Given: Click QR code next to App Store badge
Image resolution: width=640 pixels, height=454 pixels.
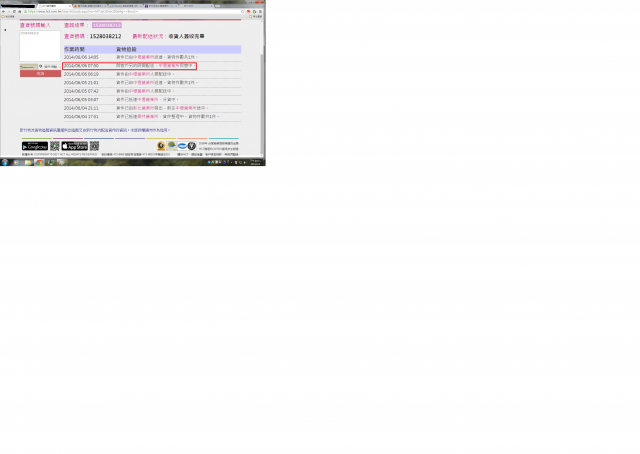Looking at the screenshot, I should click(x=94, y=146).
